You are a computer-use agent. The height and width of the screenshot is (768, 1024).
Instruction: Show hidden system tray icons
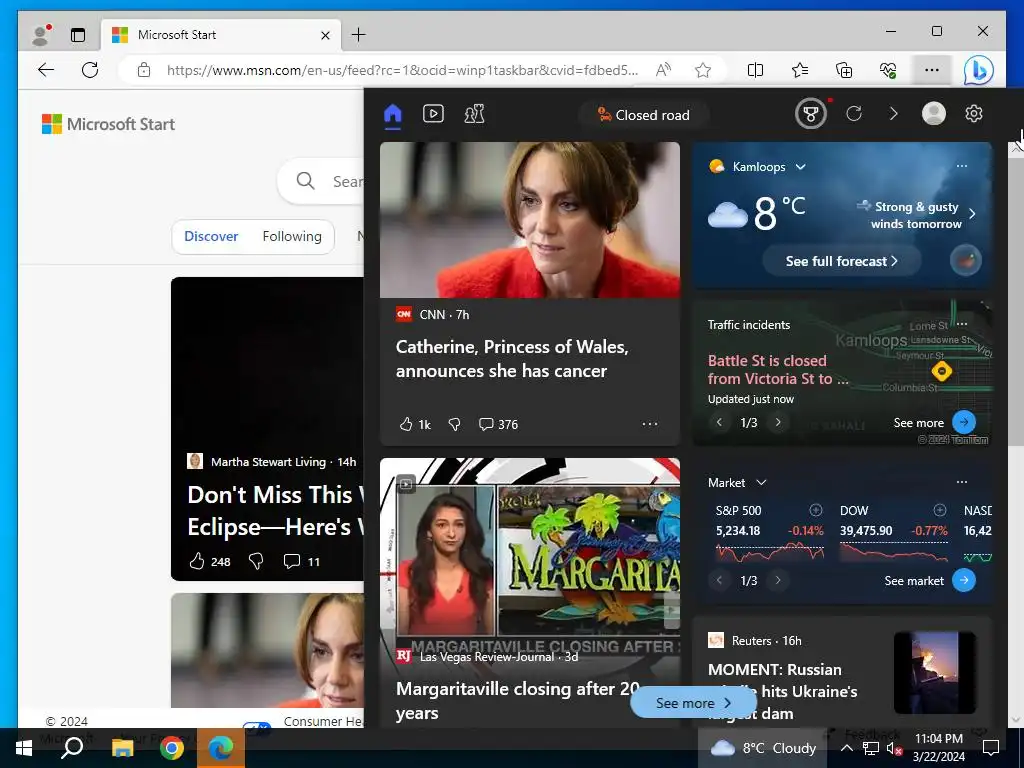[846, 748]
